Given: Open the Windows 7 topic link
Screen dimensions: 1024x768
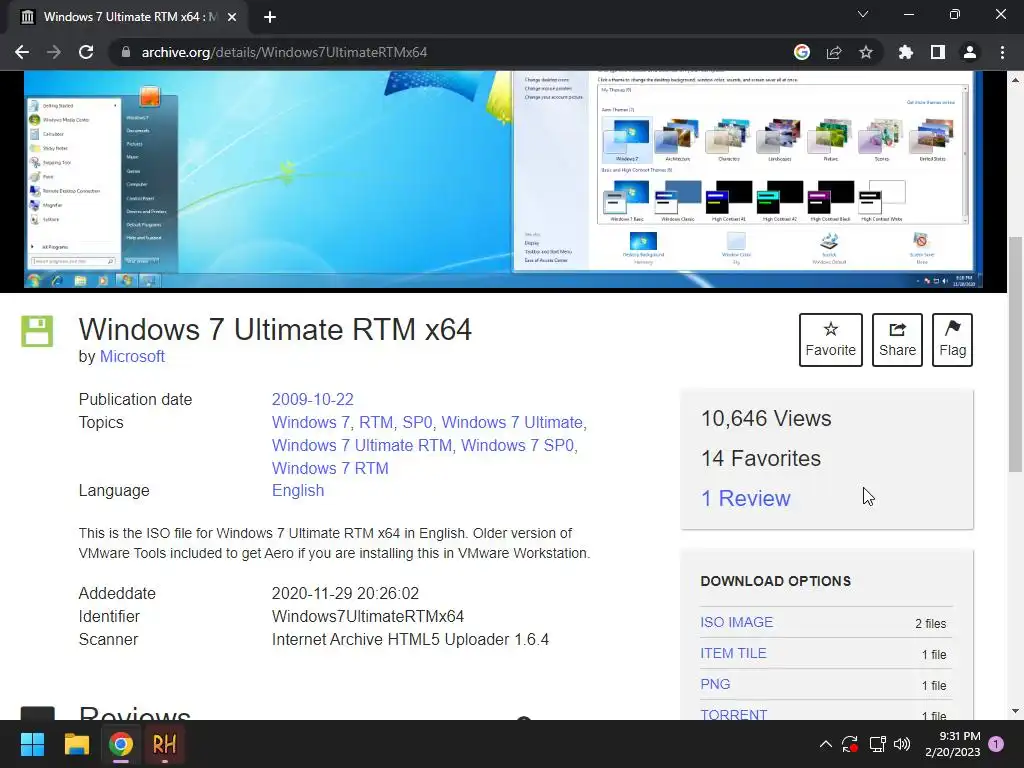Looking at the screenshot, I should pyautogui.click(x=310, y=423).
